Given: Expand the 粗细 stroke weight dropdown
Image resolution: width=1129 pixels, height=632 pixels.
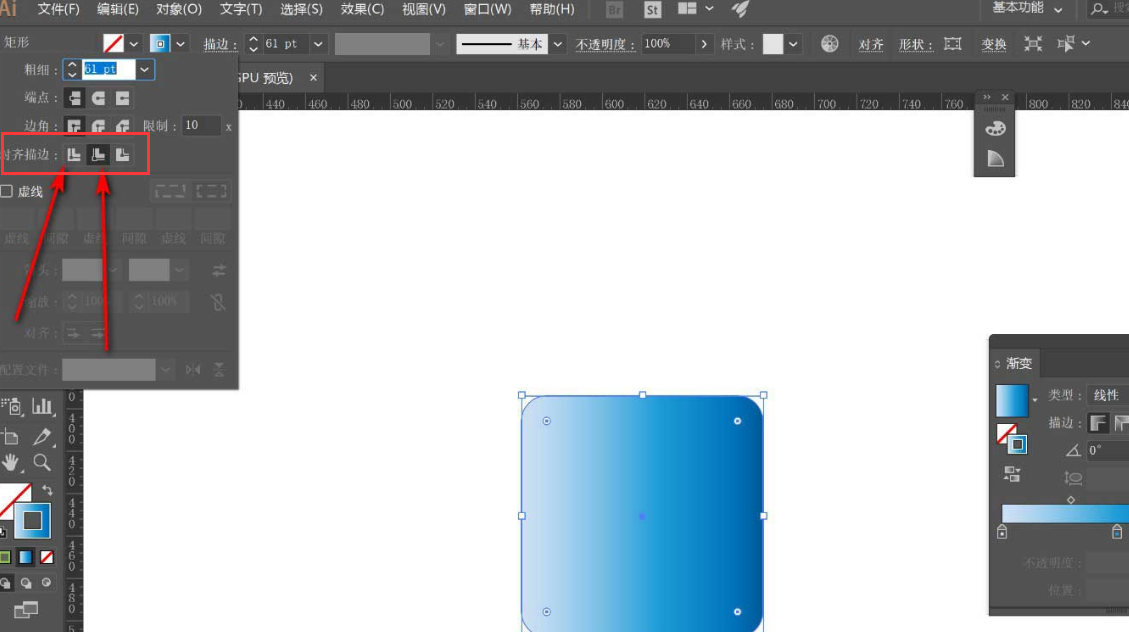Looking at the screenshot, I should point(146,69).
